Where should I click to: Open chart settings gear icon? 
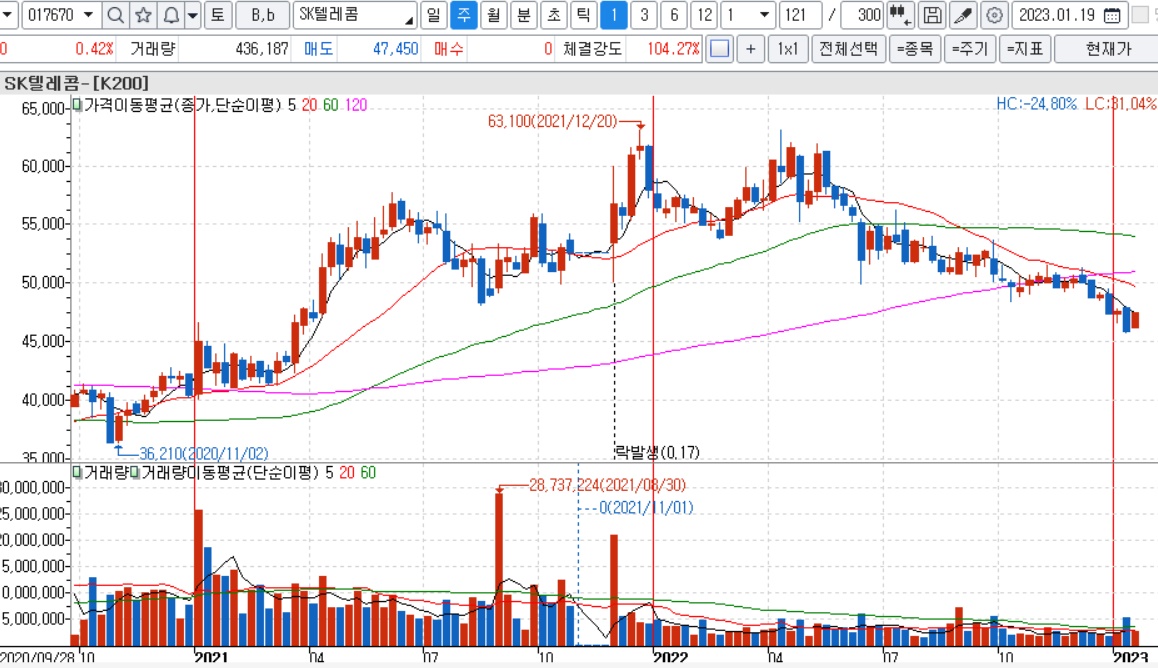pos(994,15)
